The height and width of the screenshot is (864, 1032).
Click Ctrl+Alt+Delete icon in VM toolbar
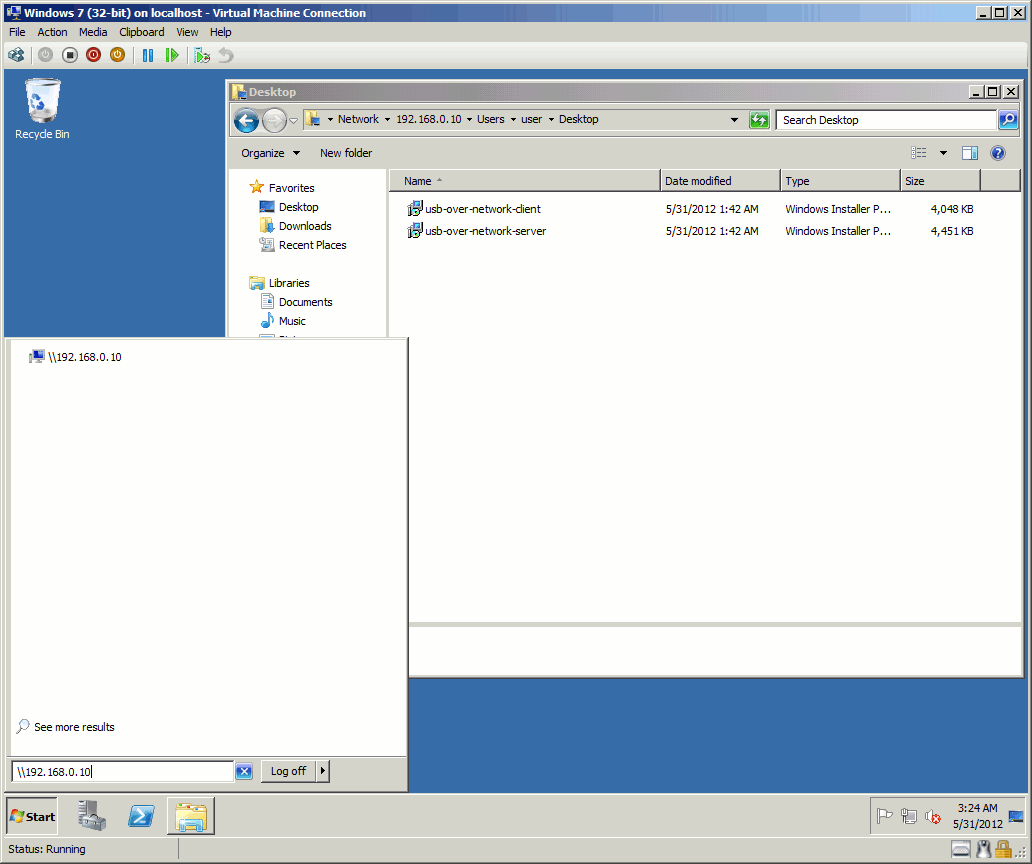[x=16, y=55]
